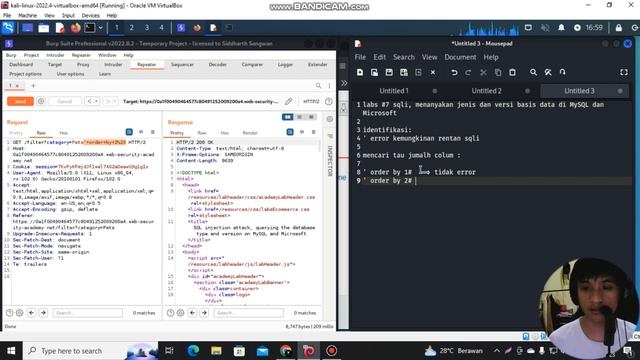The width and height of the screenshot is (640, 360).
Task: Switch to Burp Decoder tab
Action: [218, 64]
